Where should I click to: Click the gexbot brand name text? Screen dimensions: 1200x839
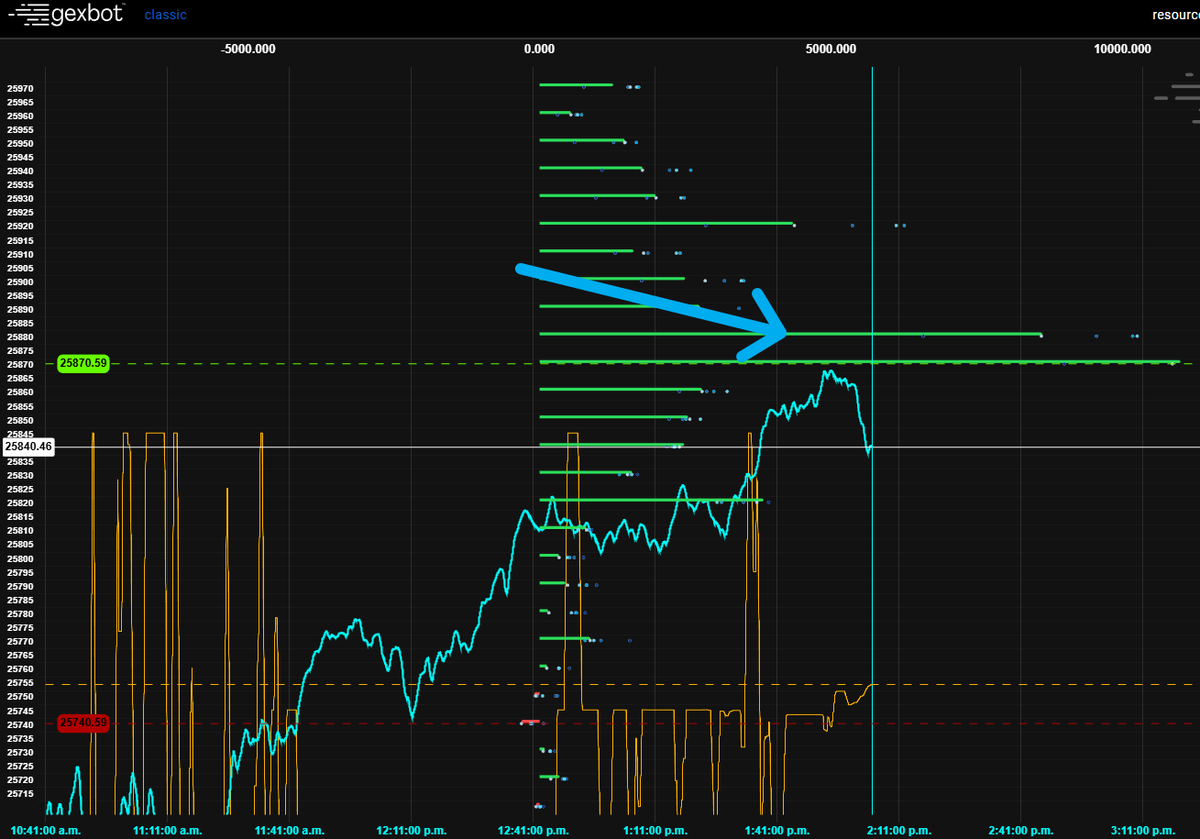[x=75, y=14]
